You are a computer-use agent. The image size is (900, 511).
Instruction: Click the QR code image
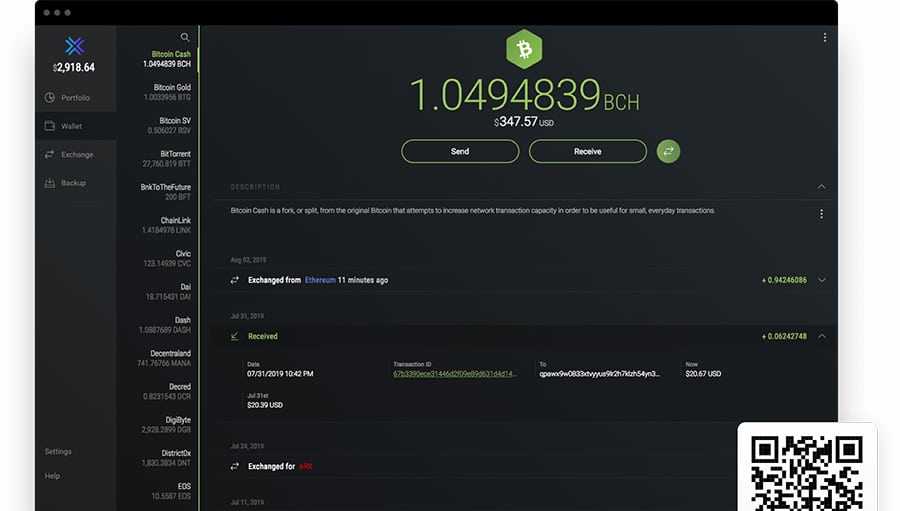pos(806,472)
